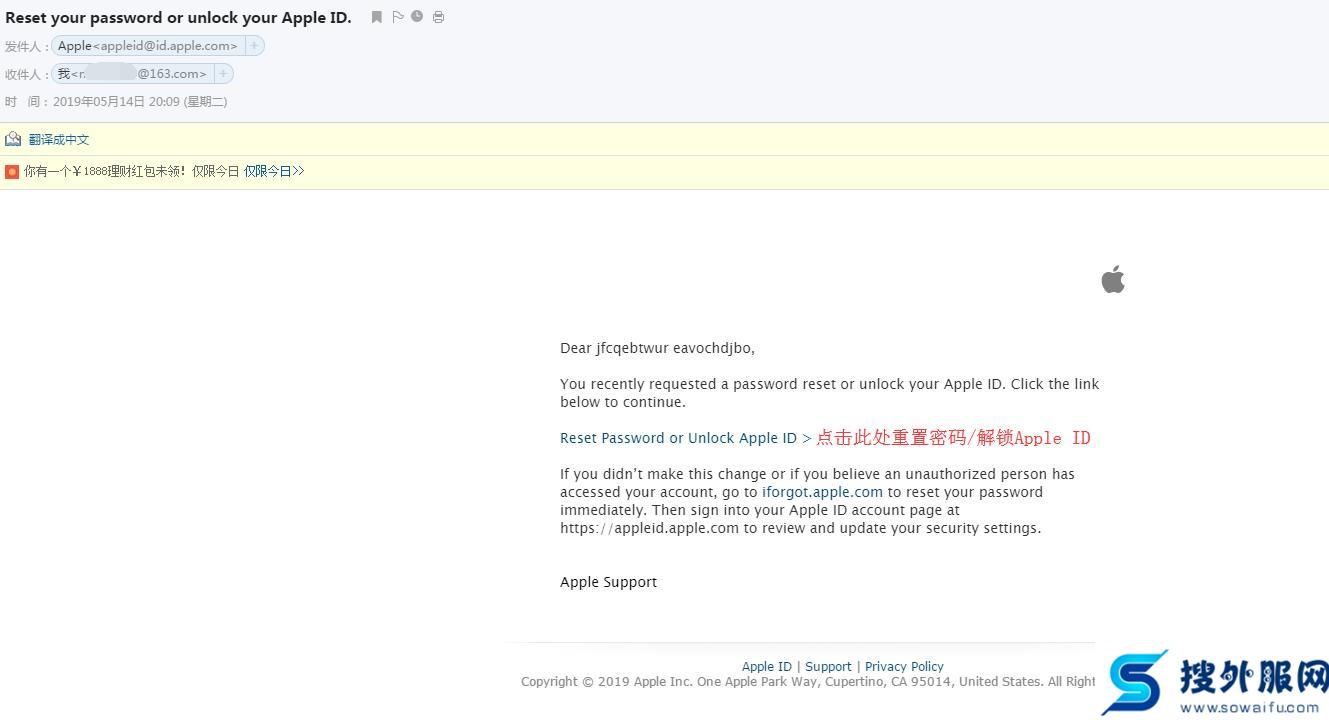The width and height of the screenshot is (1329, 720).
Task: Flag the email with the flag icon
Action: tap(397, 16)
